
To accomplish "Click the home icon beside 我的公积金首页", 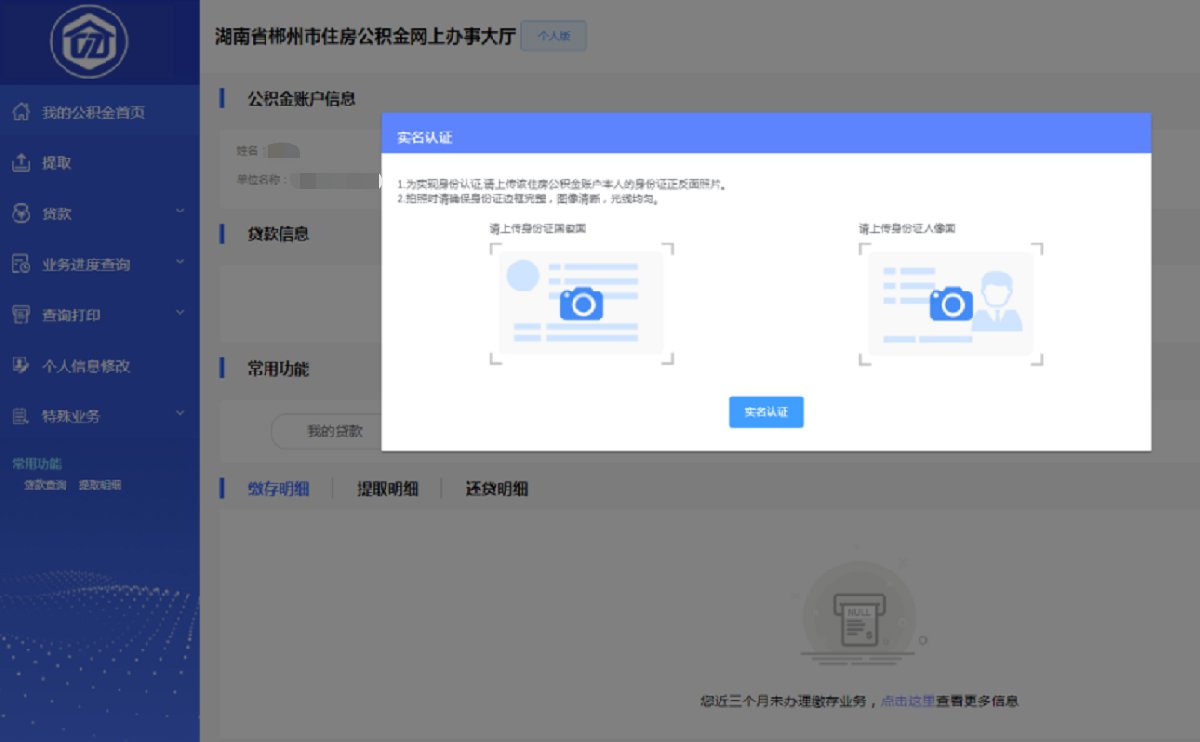I will point(20,112).
